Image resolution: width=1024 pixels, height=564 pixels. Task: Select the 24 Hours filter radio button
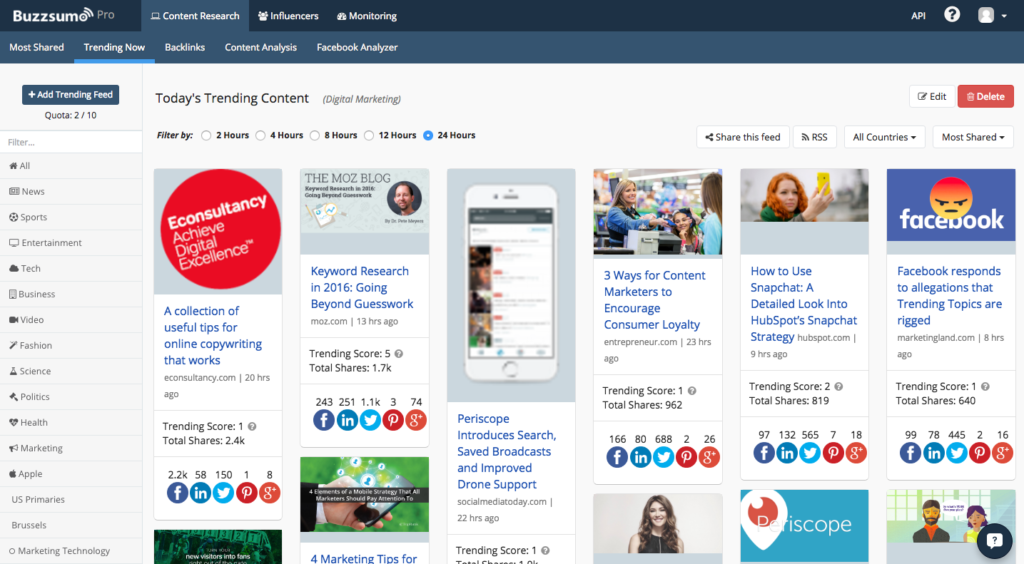click(x=428, y=136)
